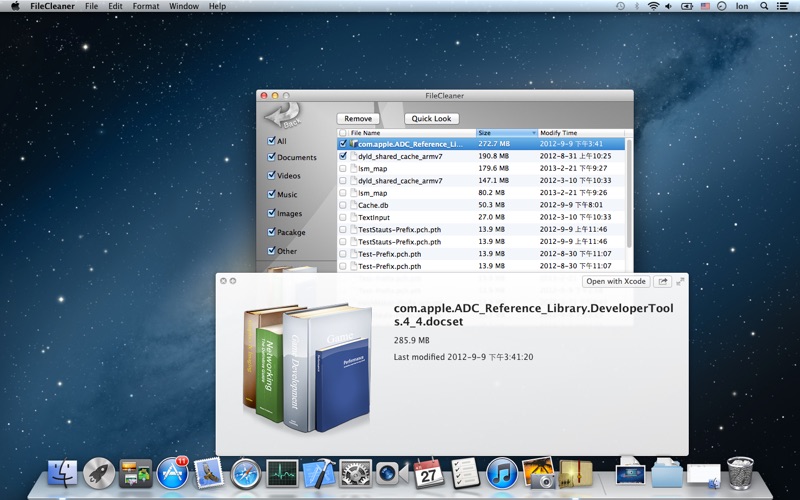Click the 2012-3-10 下午10:33 time for TextInput

(576, 217)
